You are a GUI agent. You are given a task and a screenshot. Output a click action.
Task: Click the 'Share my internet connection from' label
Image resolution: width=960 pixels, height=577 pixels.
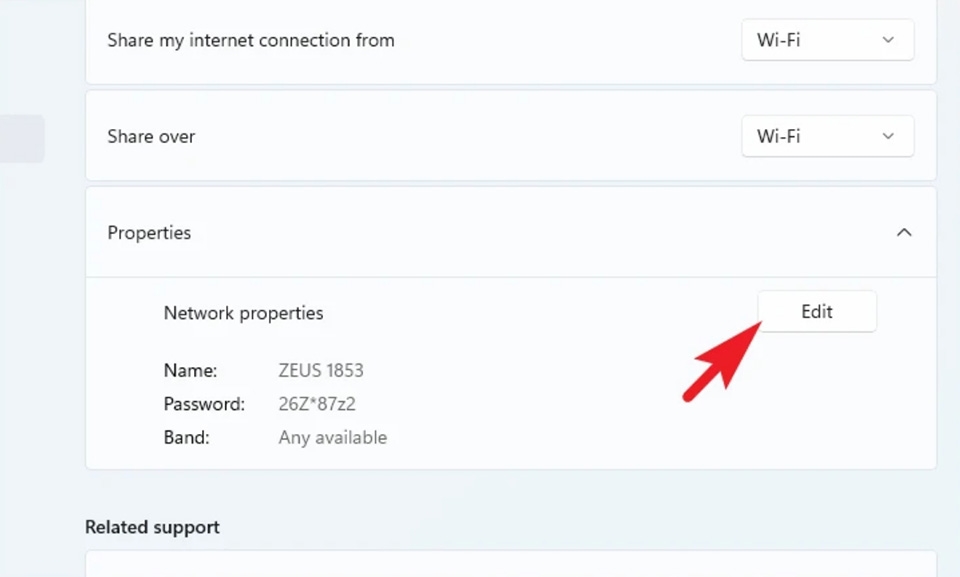click(250, 40)
